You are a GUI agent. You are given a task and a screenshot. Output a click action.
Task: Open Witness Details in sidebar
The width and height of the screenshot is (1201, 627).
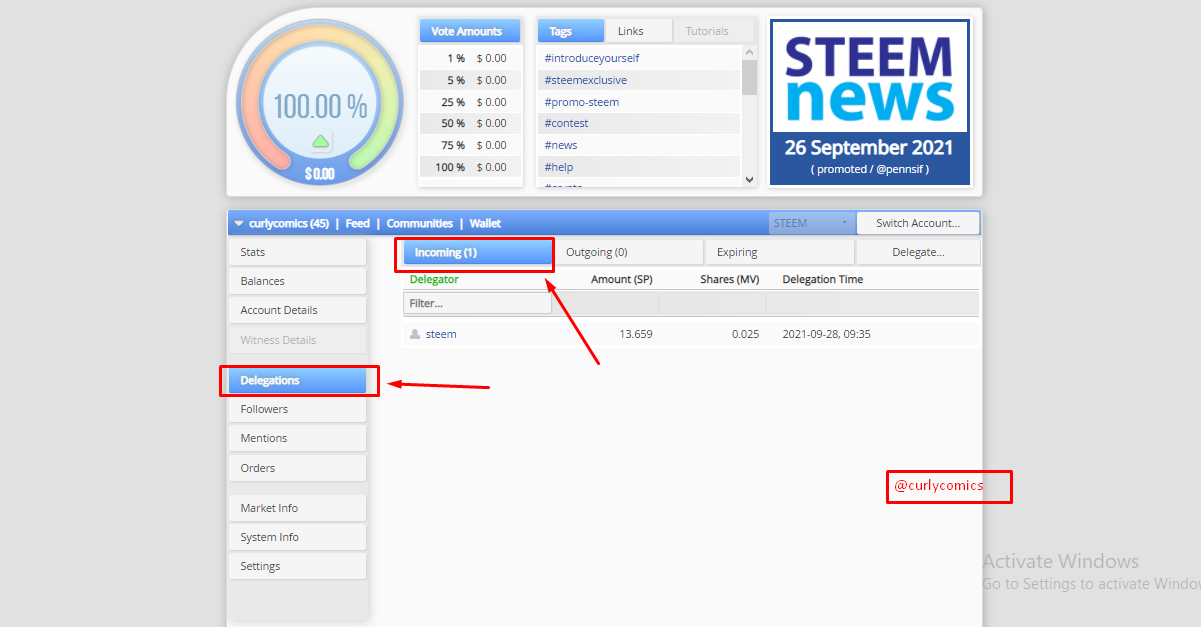pos(297,340)
